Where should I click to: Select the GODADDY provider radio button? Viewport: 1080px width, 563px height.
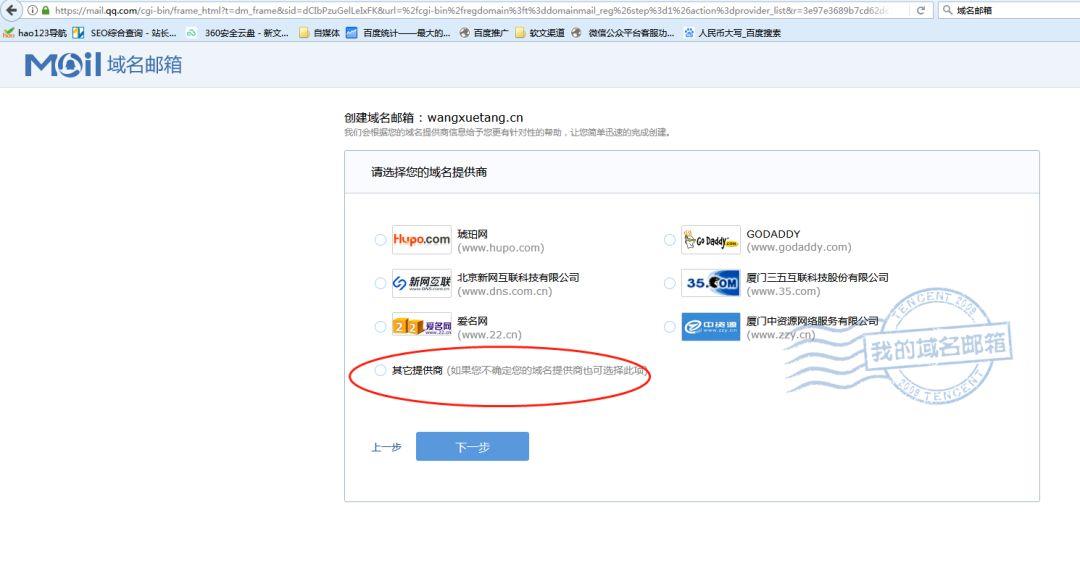pos(669,240)
